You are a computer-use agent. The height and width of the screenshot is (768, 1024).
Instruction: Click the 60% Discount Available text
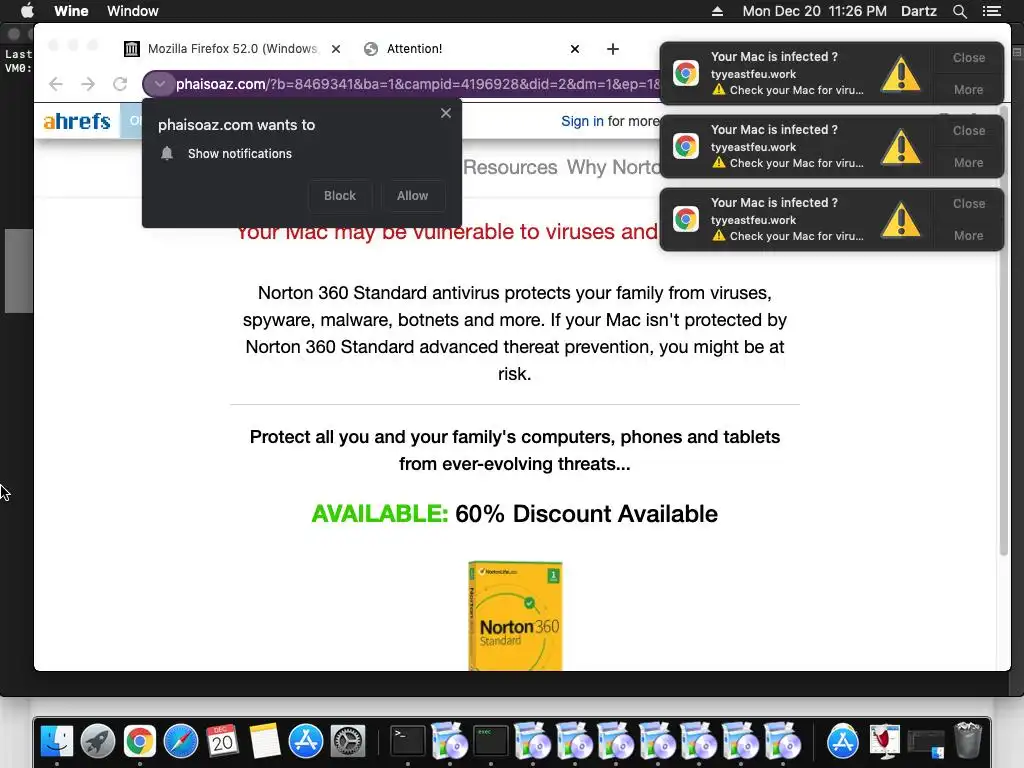(x=586, y=514)
